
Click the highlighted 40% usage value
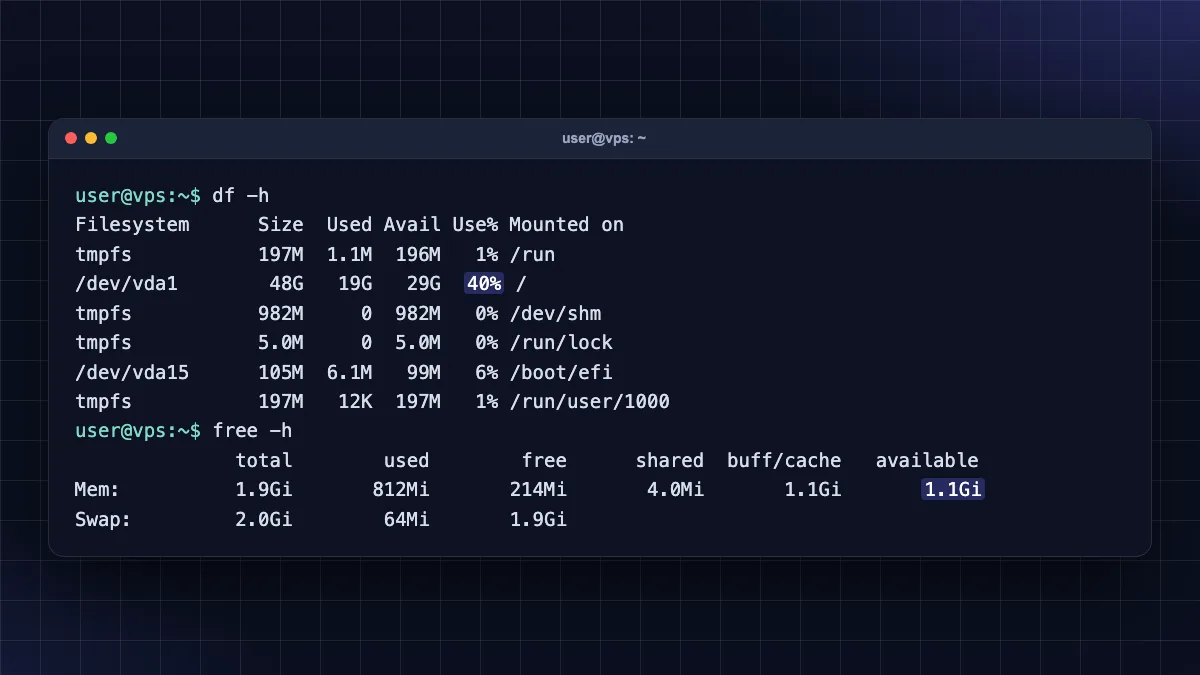point(483,284)
